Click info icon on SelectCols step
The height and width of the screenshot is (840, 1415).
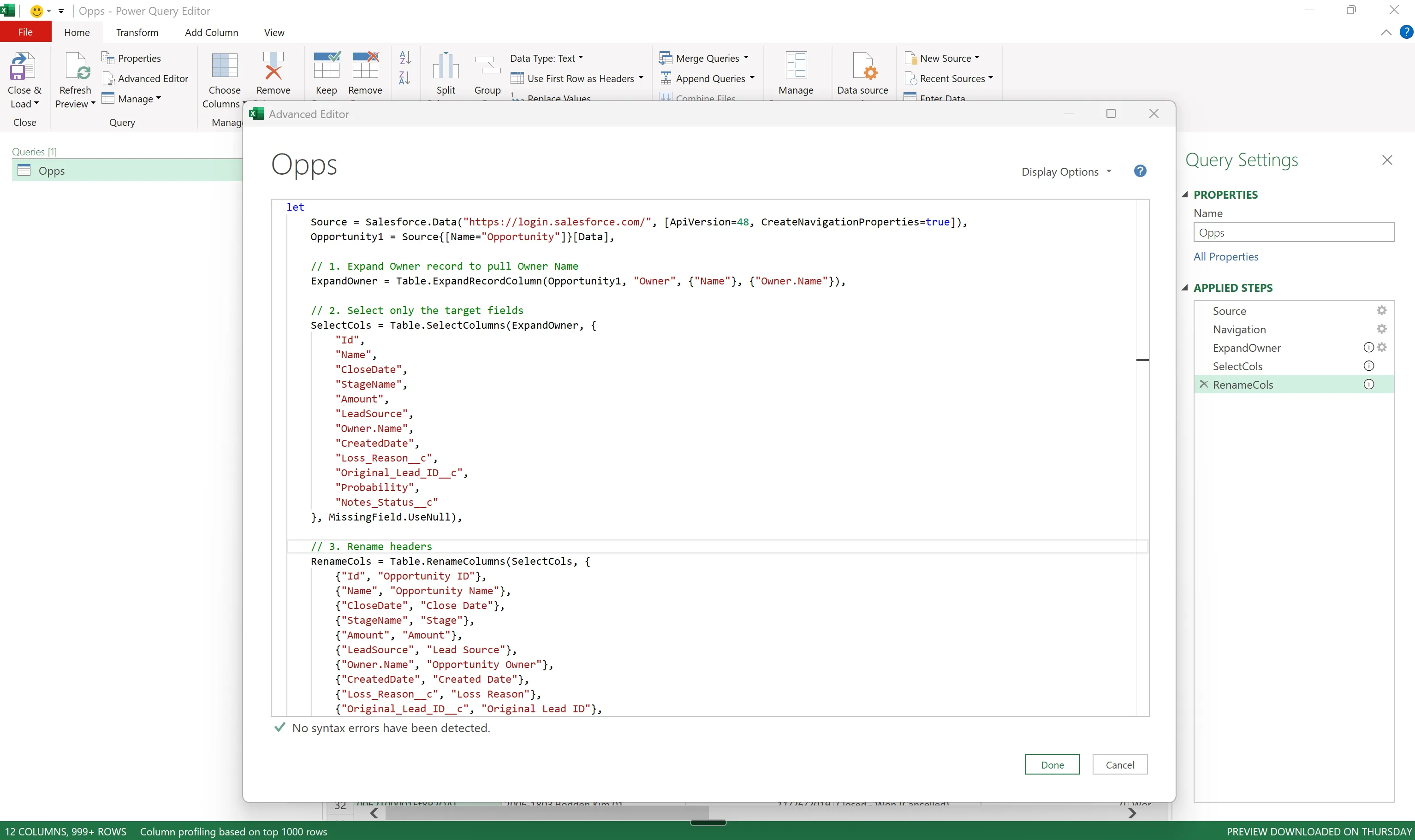1368,366
